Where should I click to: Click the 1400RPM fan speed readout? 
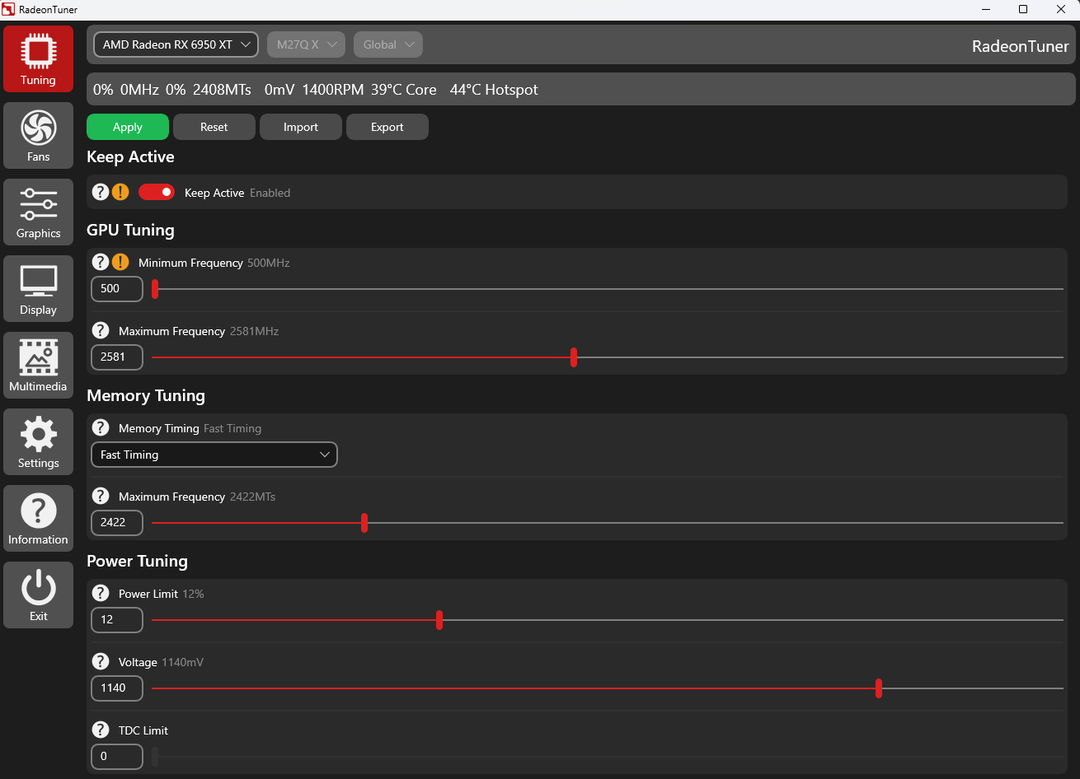click(333, 90)
